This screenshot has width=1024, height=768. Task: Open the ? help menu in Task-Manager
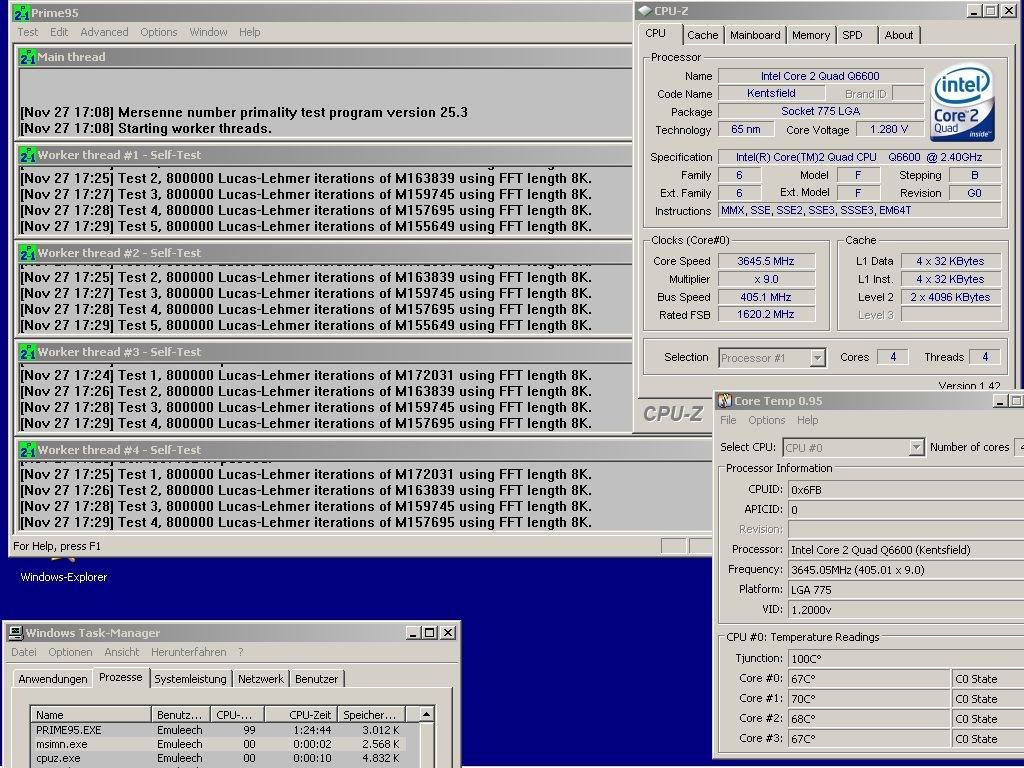coord(240,652)
